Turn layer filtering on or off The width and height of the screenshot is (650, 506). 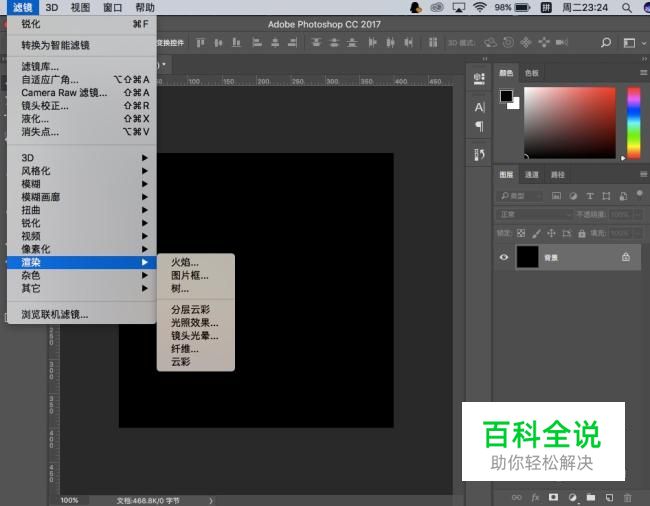640,194
